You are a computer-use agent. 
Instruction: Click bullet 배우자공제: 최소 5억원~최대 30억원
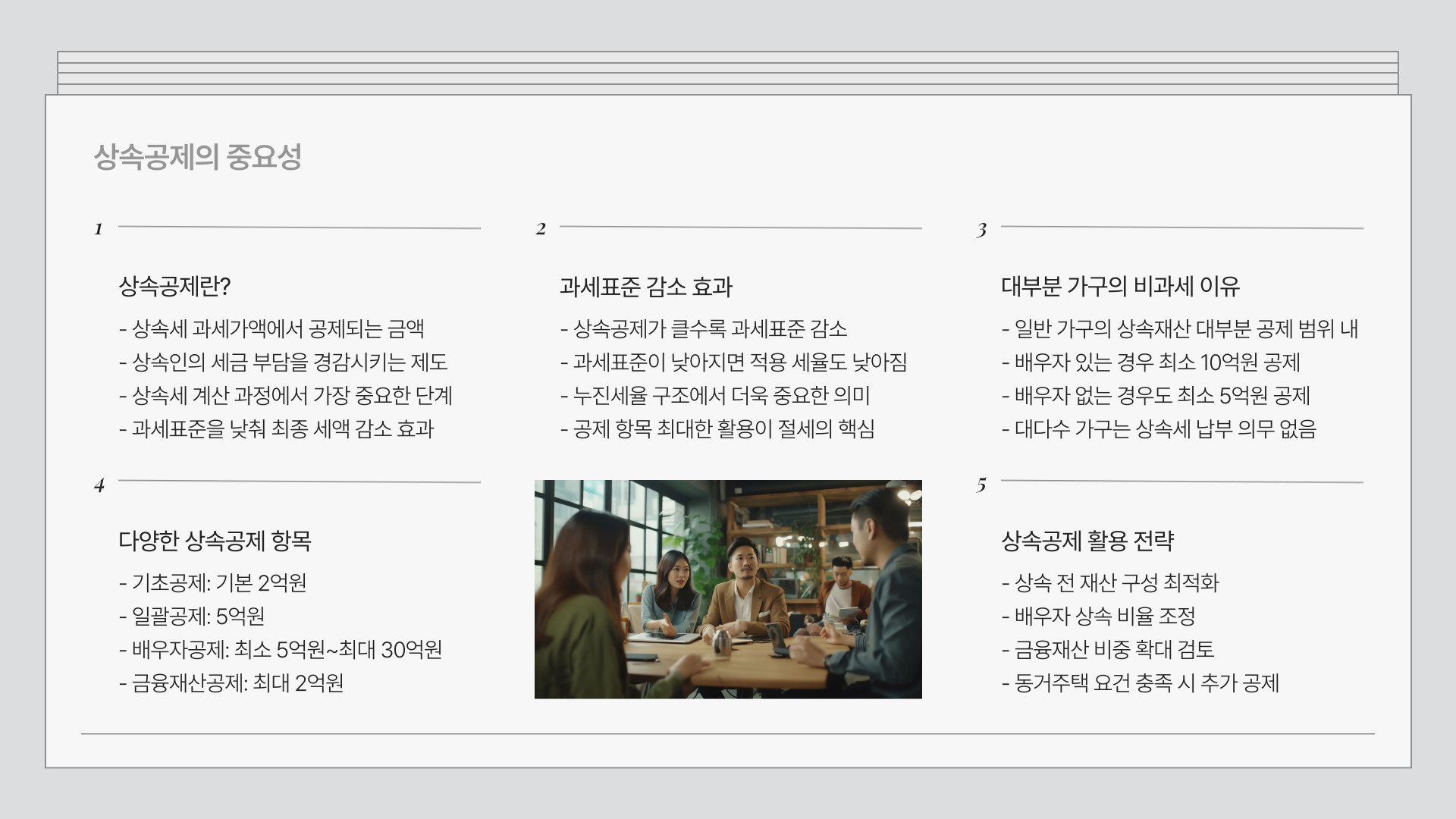tap(281, 649)
